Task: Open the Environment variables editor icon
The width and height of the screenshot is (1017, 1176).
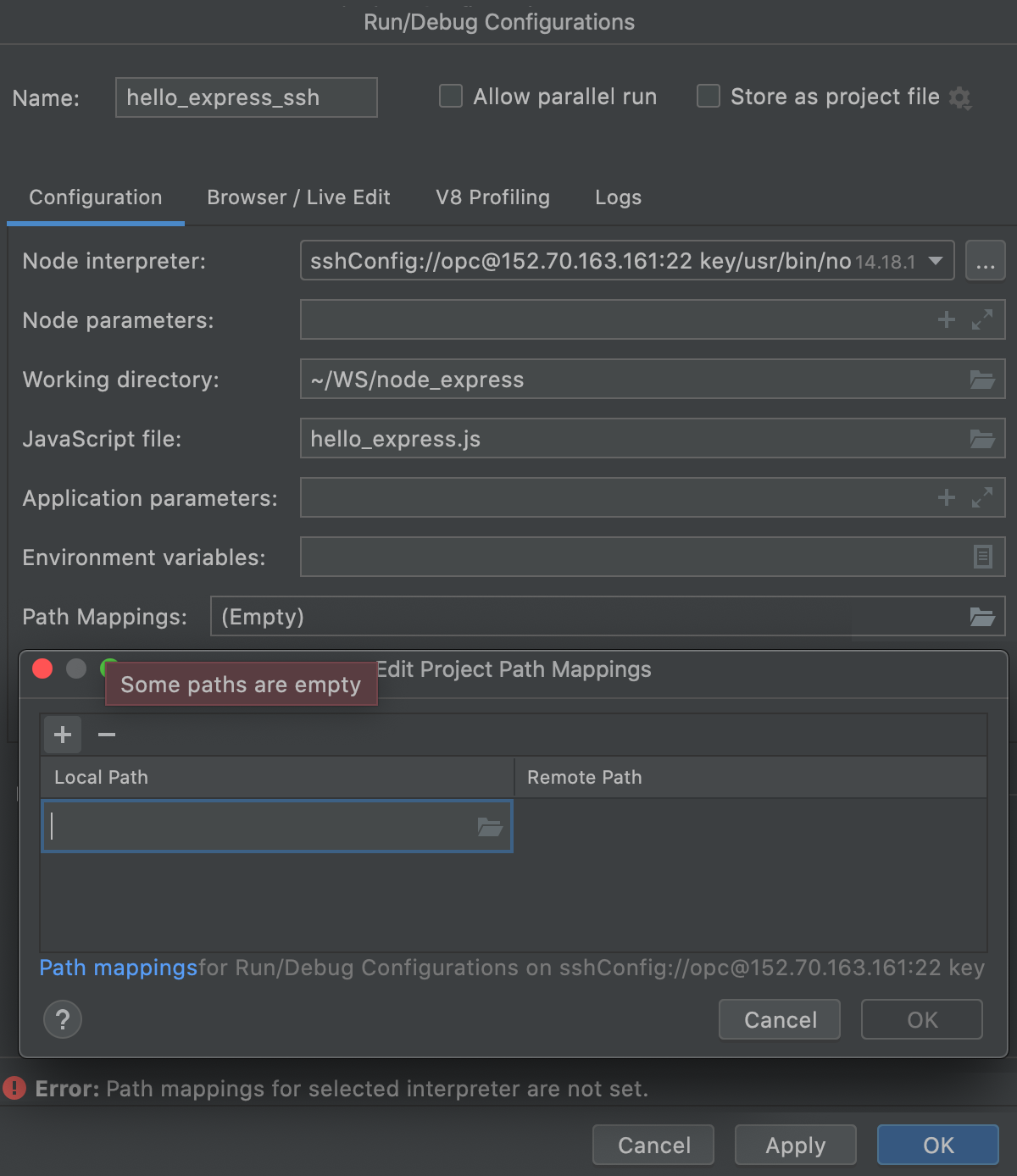Action: pos(982,557)
